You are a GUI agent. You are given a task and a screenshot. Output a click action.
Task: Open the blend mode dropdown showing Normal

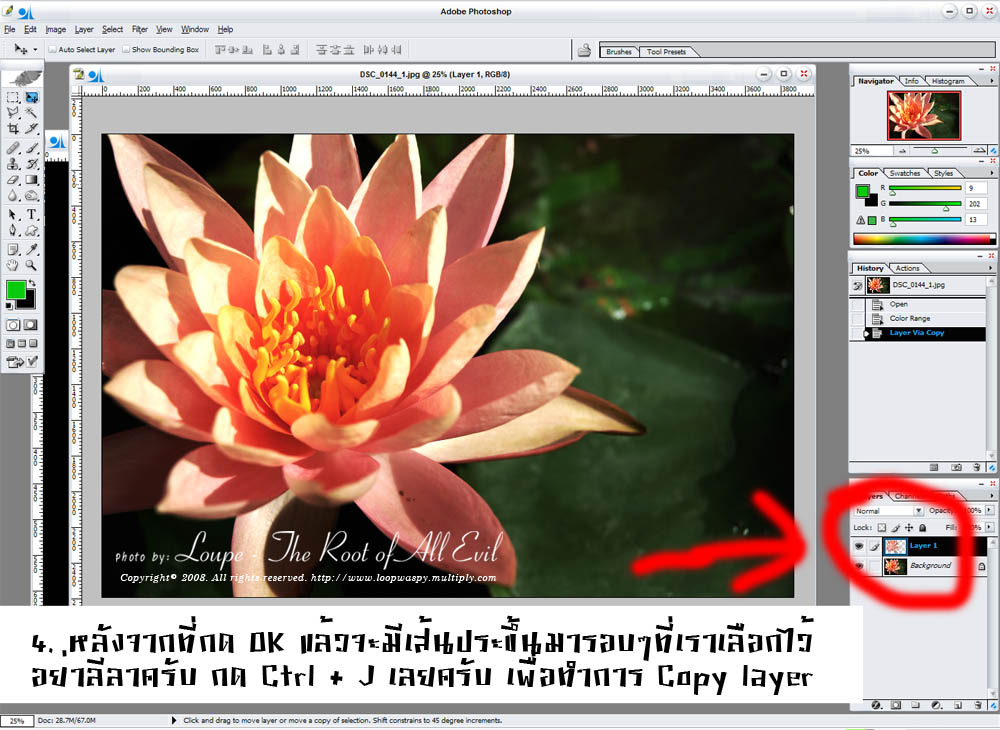(888, 511)
